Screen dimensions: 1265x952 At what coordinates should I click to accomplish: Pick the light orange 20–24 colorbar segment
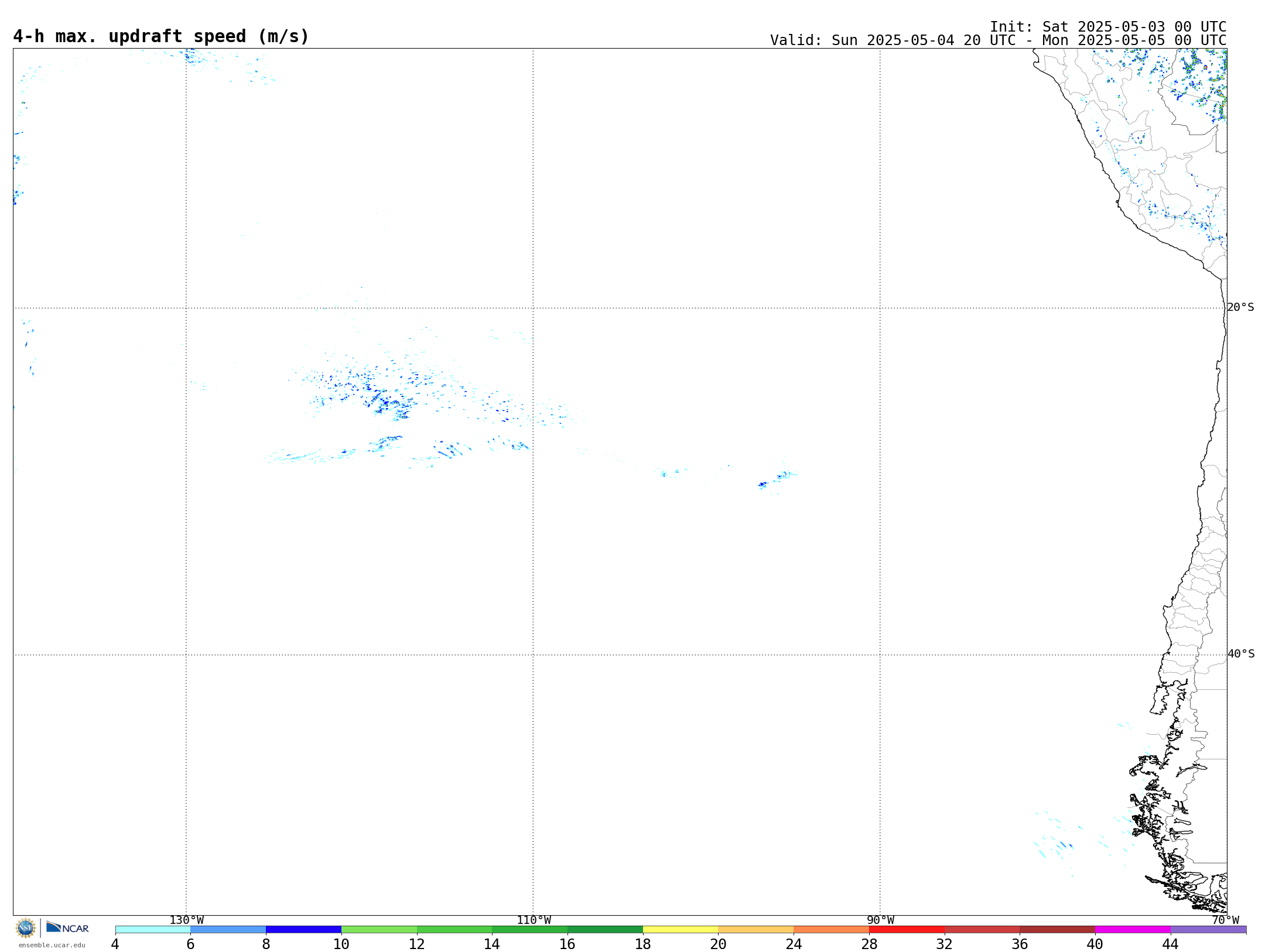pos(756,929)
